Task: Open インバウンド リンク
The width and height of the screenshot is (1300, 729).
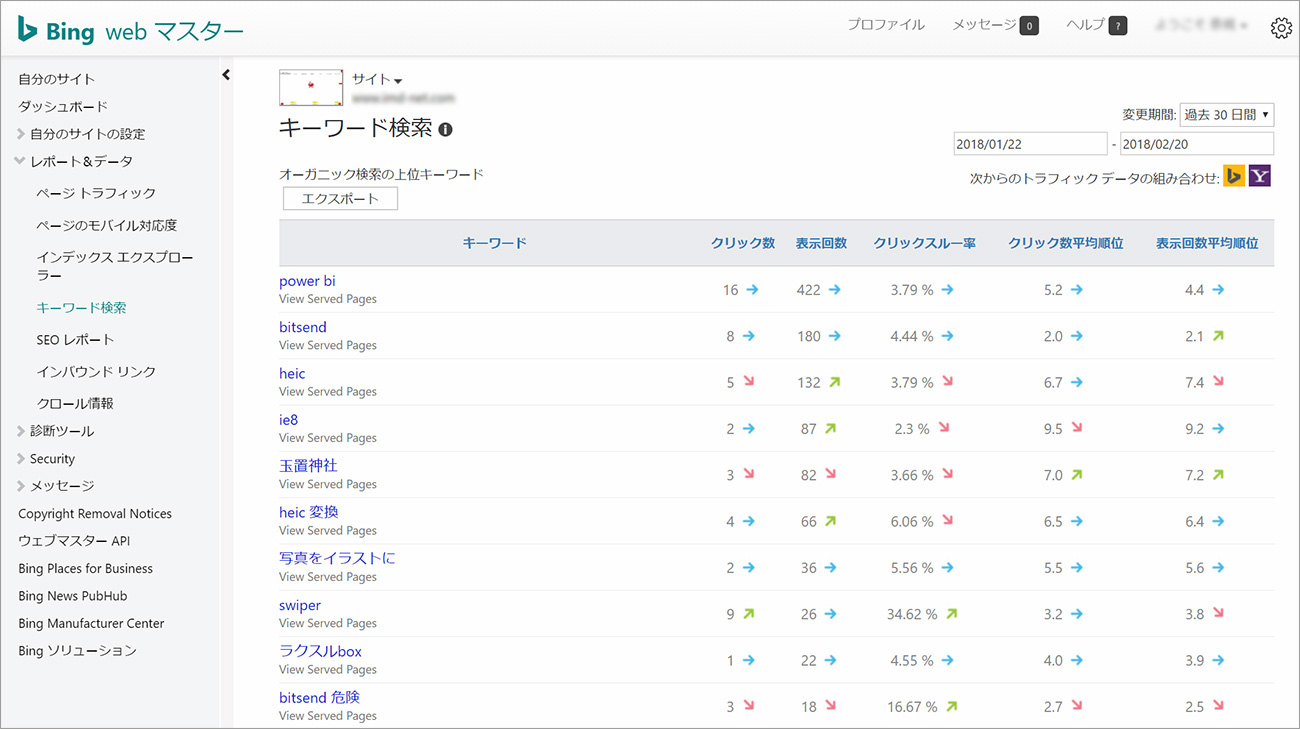Action: click(96, 371)
